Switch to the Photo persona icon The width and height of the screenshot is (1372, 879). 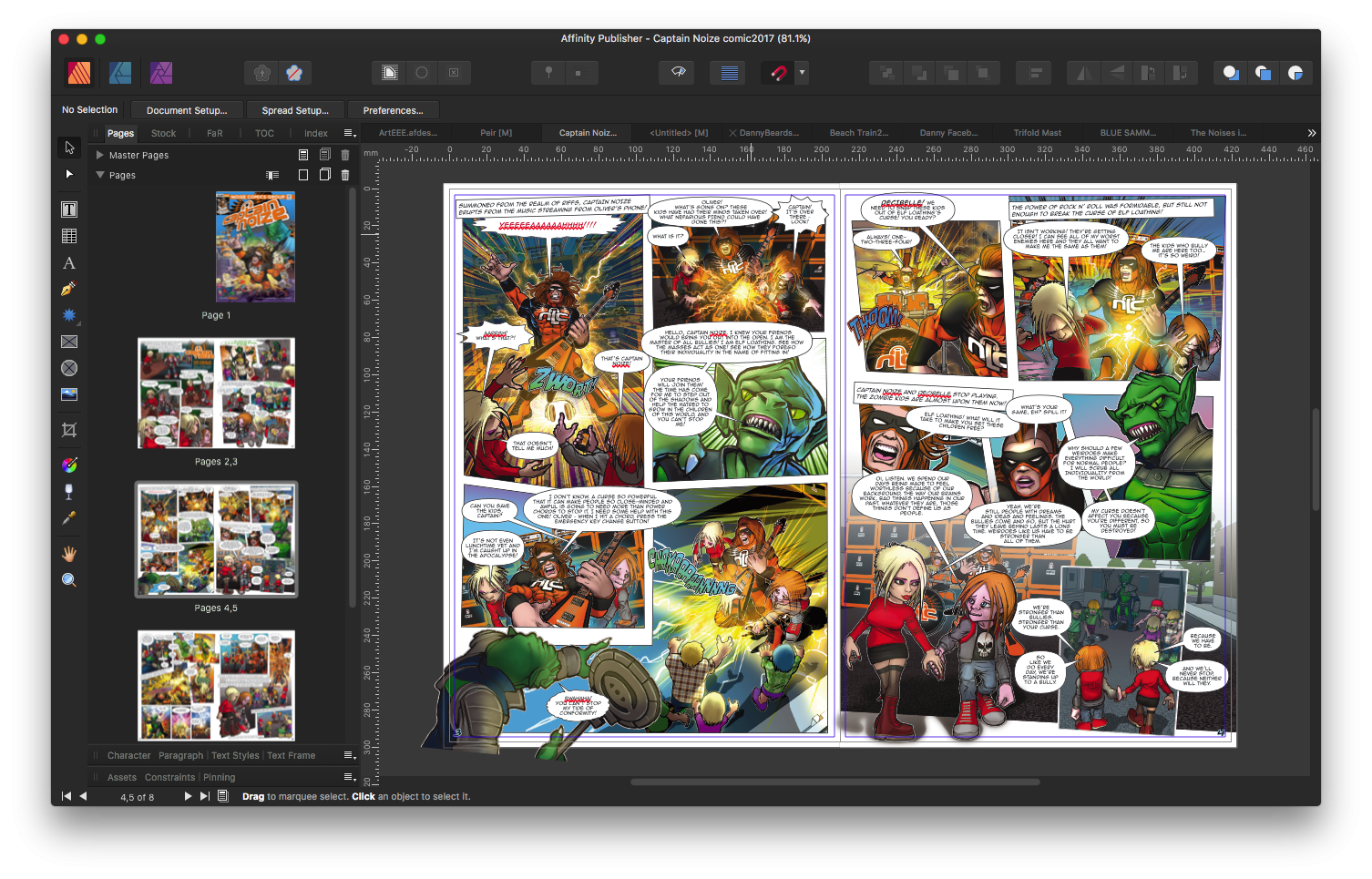(161, 72)
